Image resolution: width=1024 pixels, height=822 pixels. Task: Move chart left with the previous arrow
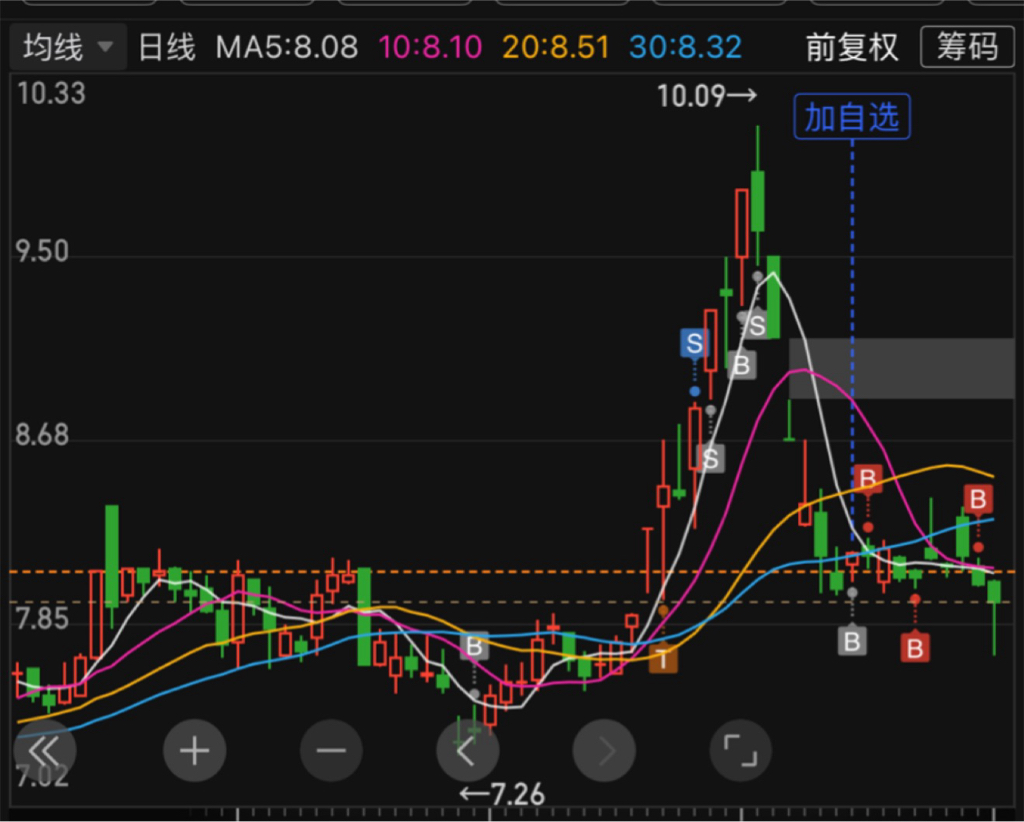coord(468,751)
